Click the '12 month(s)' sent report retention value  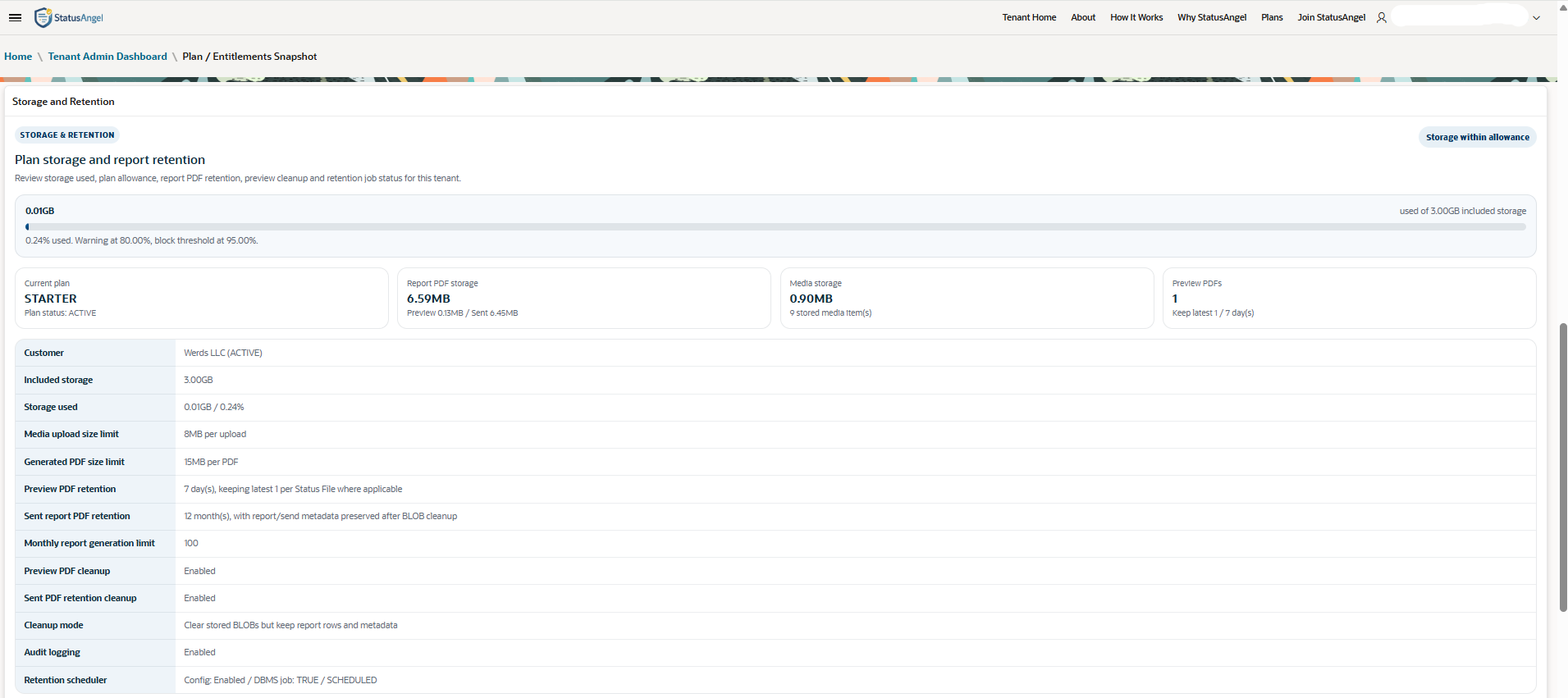[321, 516]
